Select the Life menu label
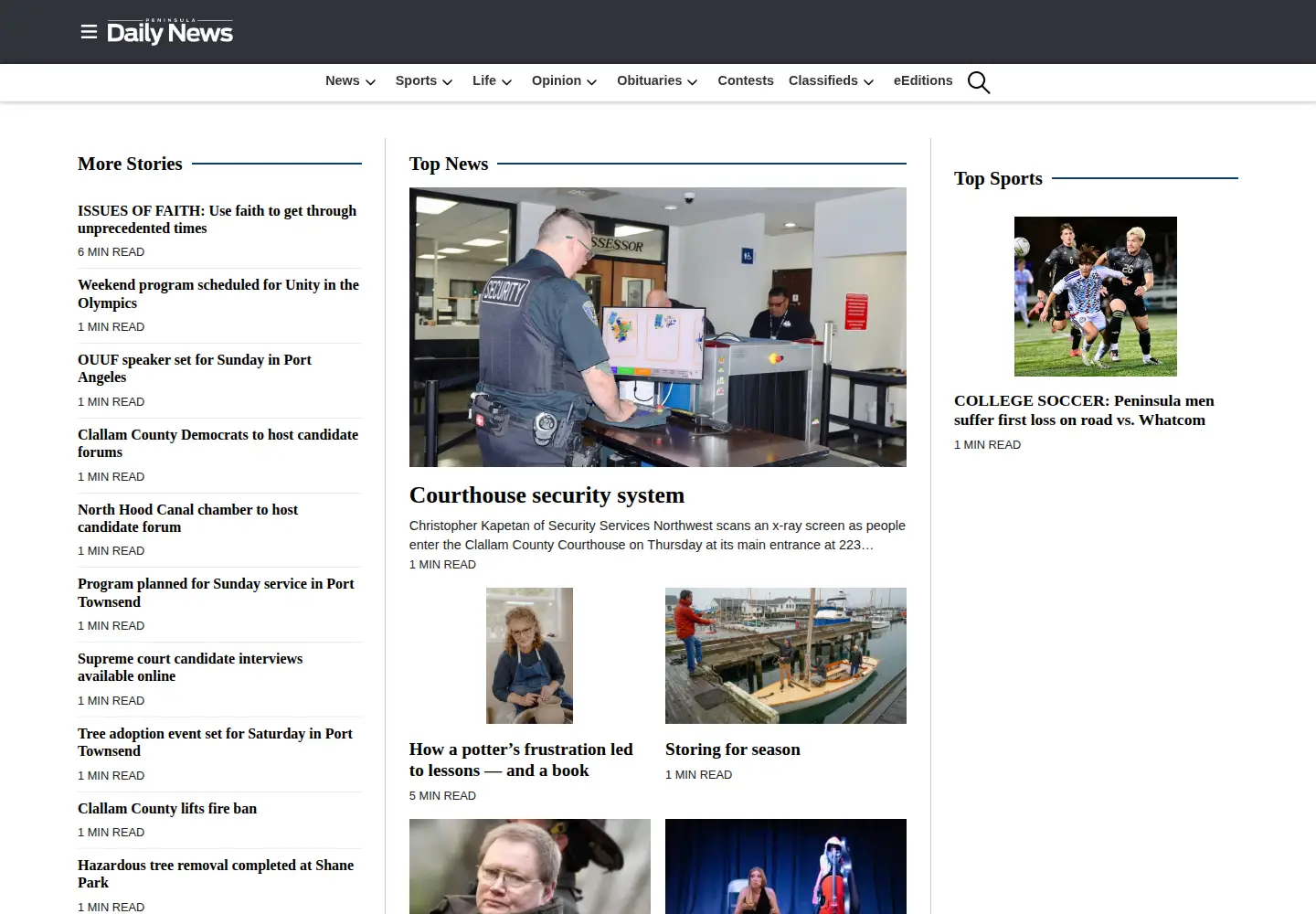This screenshot has width=1316, height=914. click(484, 80)
